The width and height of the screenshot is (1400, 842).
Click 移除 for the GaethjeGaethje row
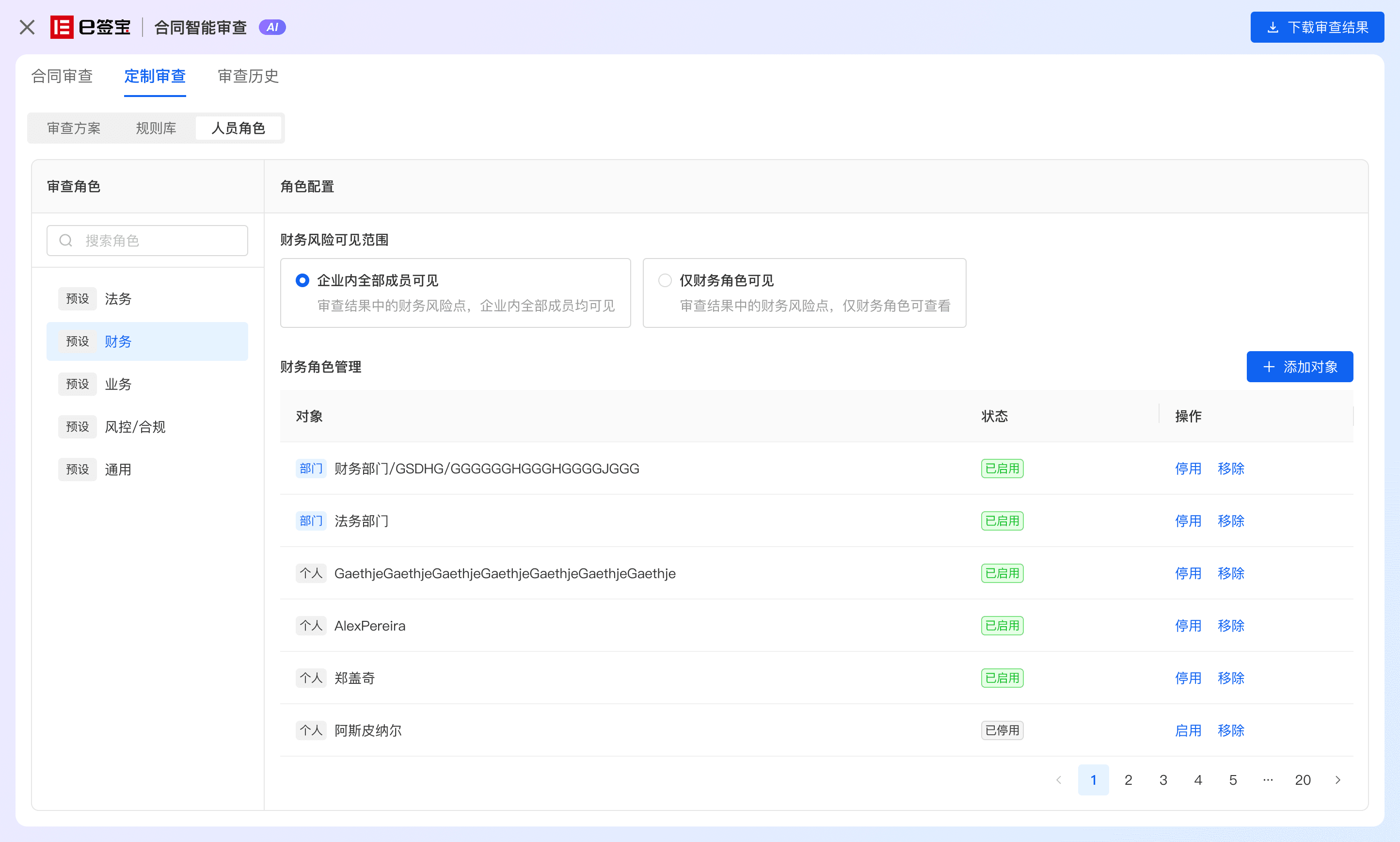point(1231,574)
